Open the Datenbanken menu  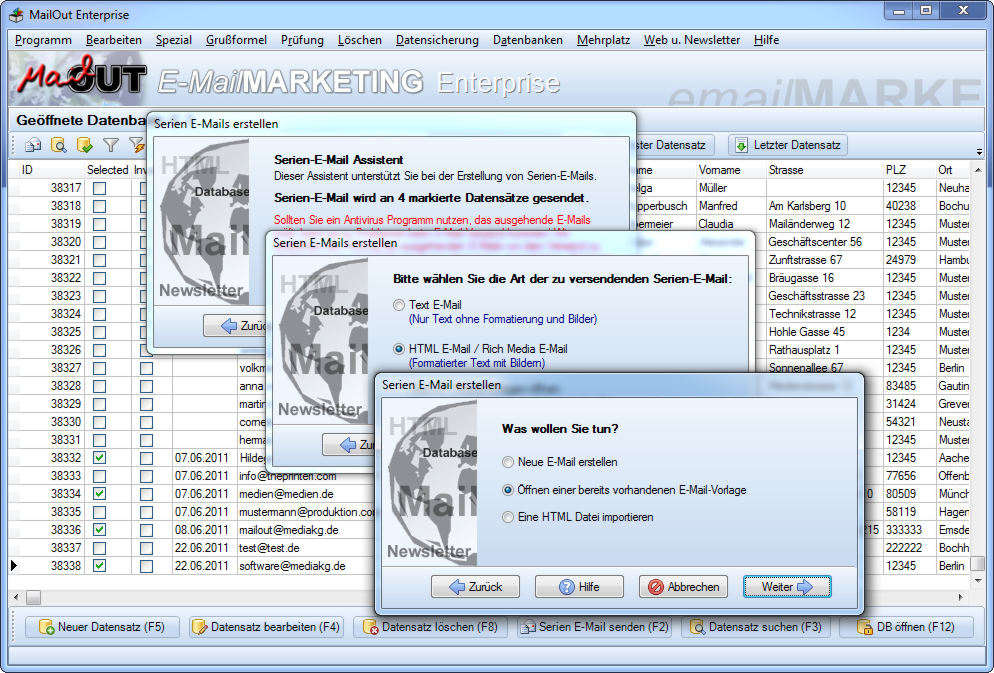click(528, 40)
